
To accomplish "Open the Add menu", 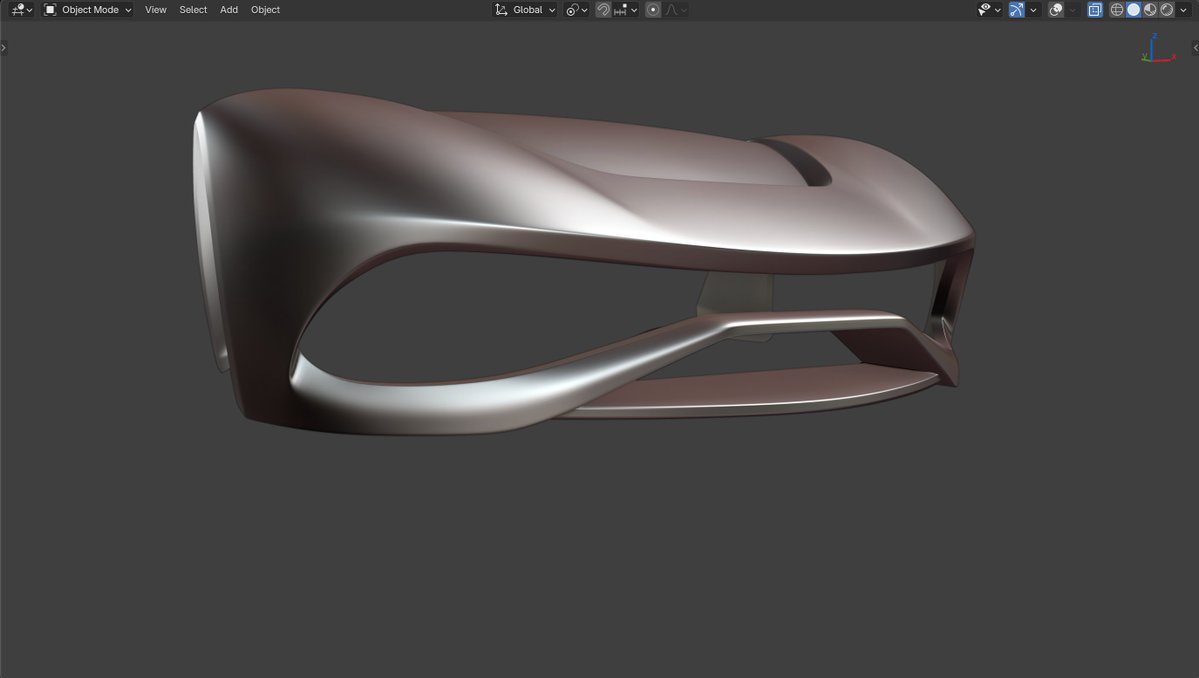I will (228, 9).
